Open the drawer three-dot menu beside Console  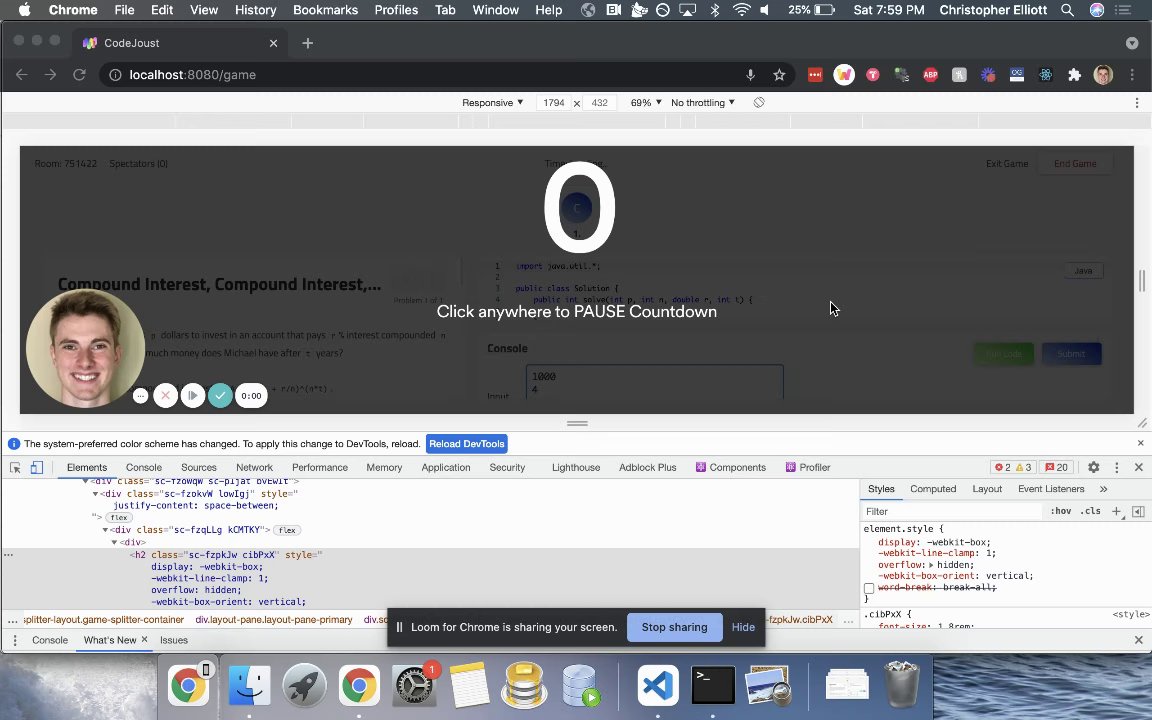(x=15, y=640)
